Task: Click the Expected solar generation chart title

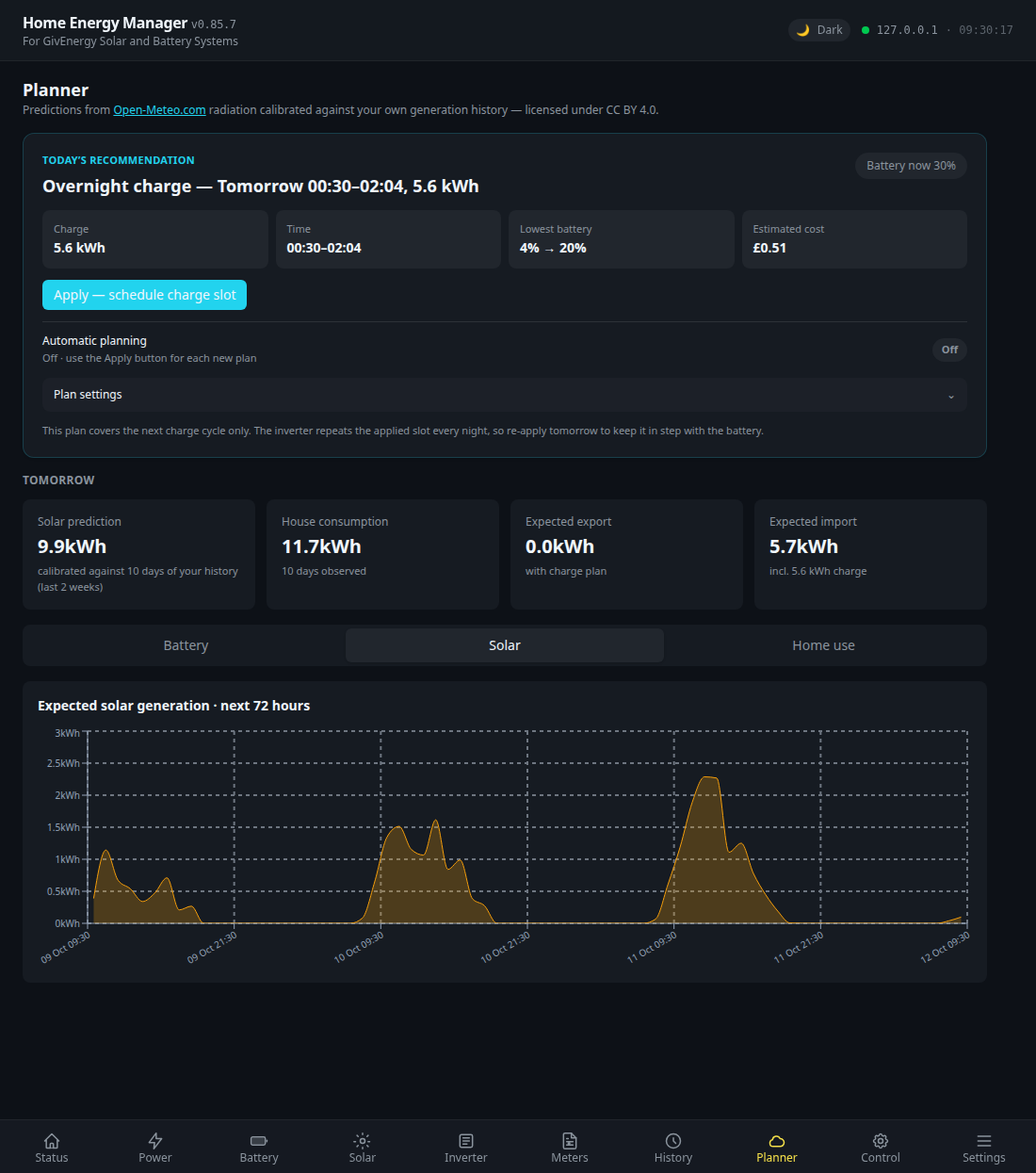Action: (173, 706)
